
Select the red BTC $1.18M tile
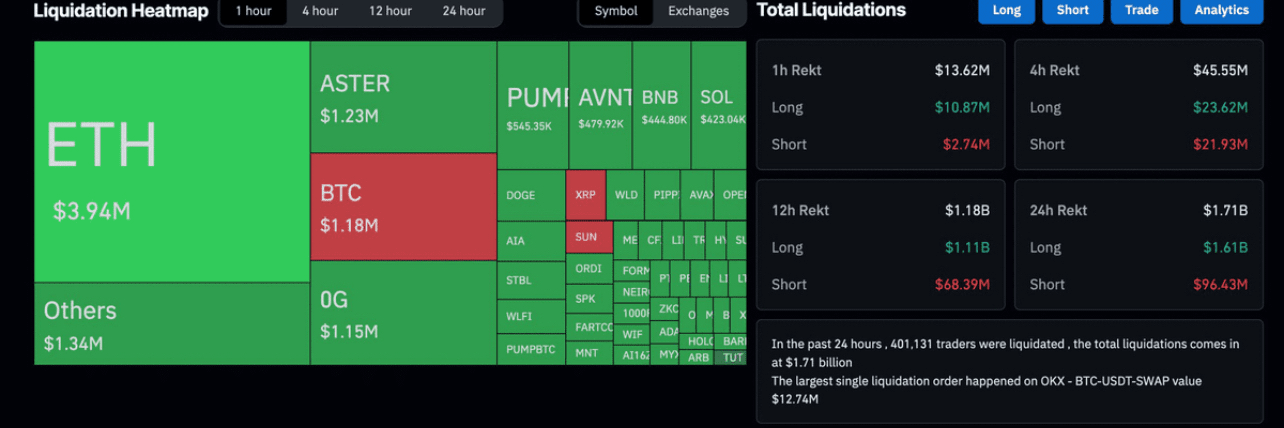tap(403, 206)
